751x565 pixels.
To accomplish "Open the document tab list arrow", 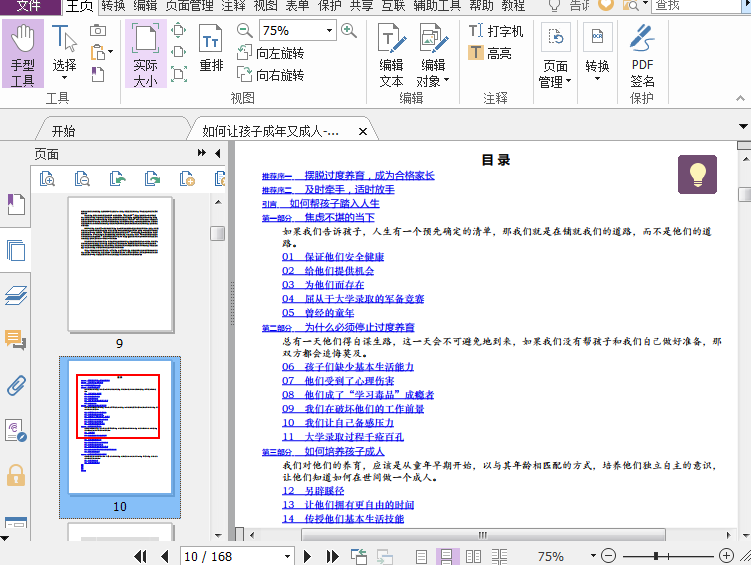I will tap(743, 127).
